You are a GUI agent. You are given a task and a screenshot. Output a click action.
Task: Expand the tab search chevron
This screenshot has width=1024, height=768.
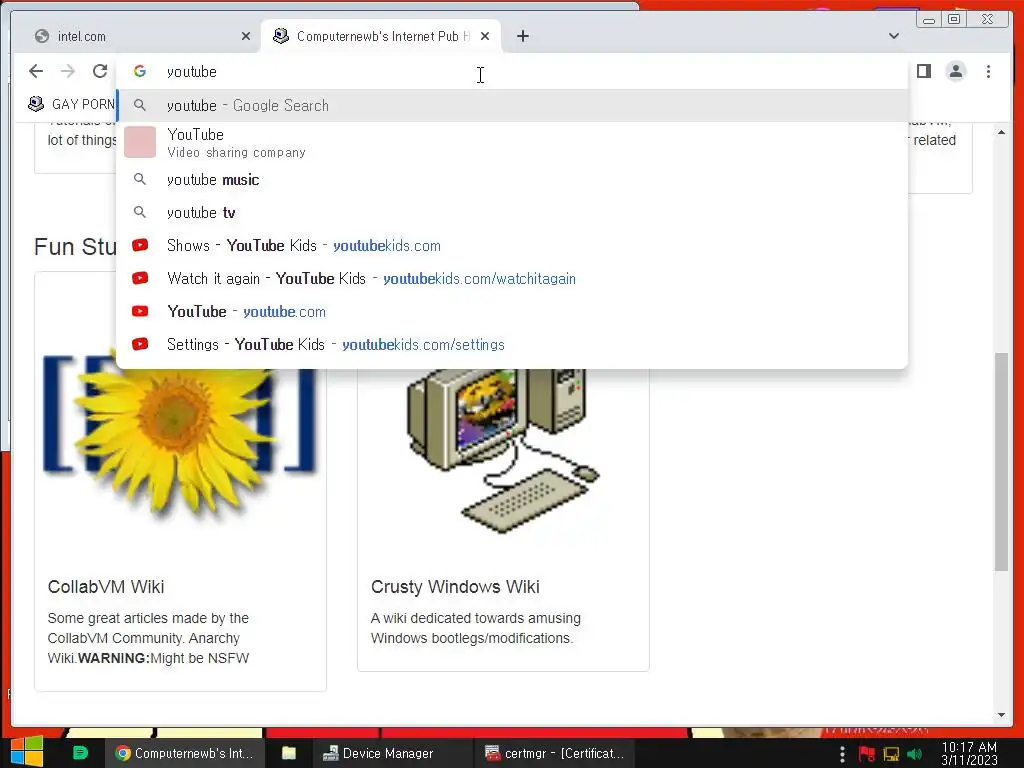[x=894, y=36]
